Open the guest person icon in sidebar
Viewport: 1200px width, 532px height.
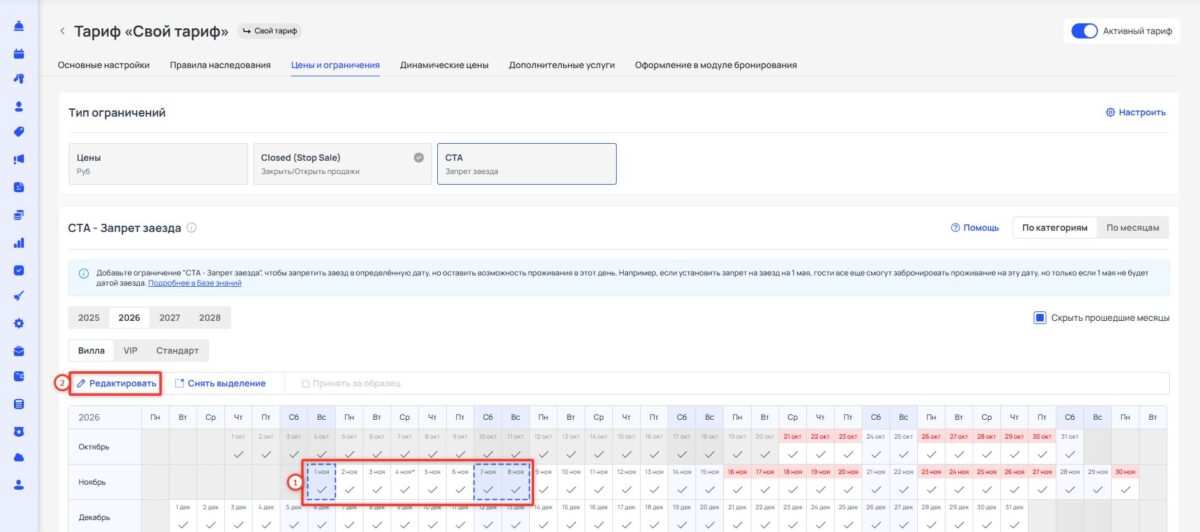pos(18,106)
